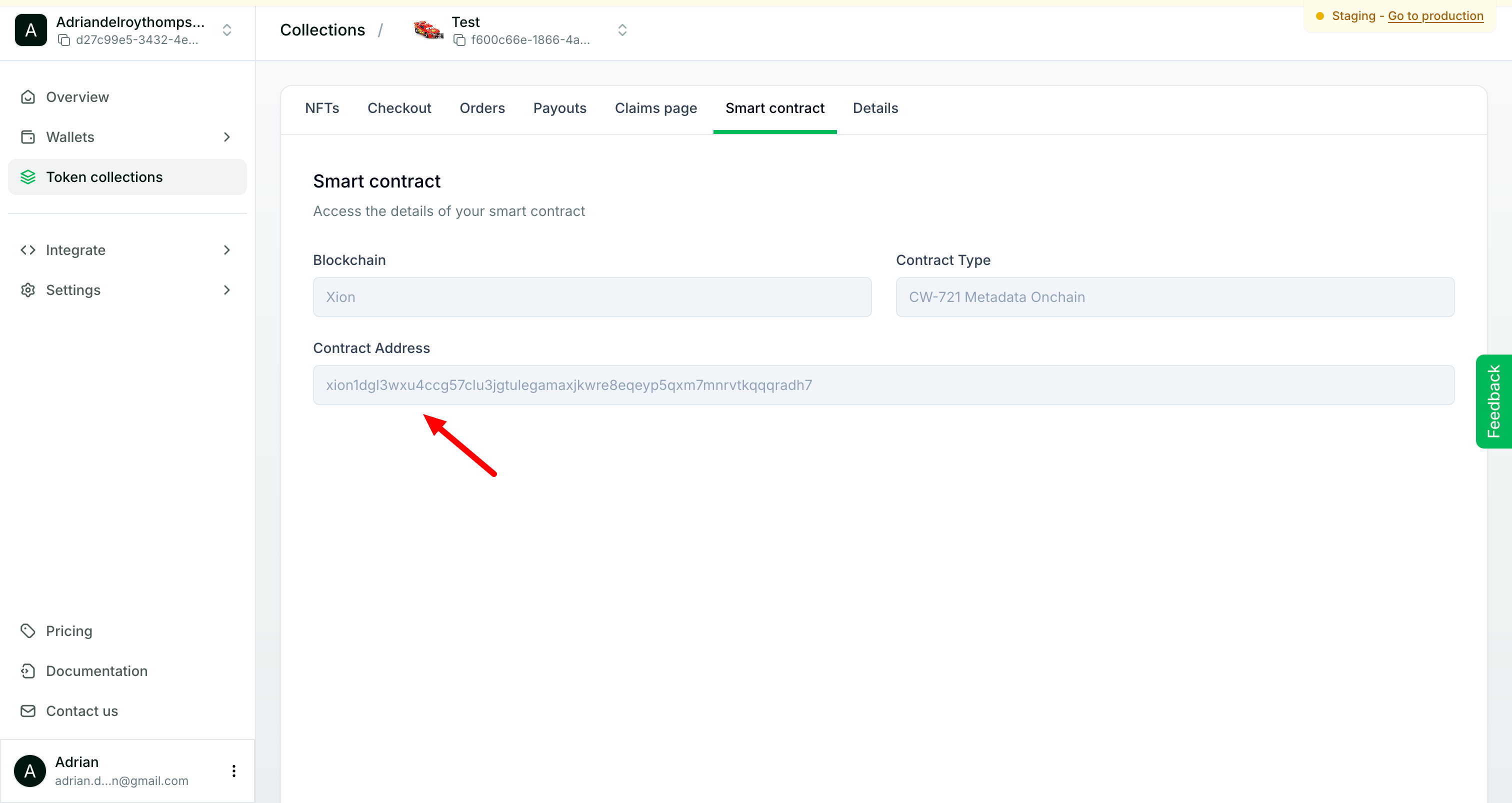Click the Test collection car thumbnail
Screen dimensions: 1512x803
(428, 29)
